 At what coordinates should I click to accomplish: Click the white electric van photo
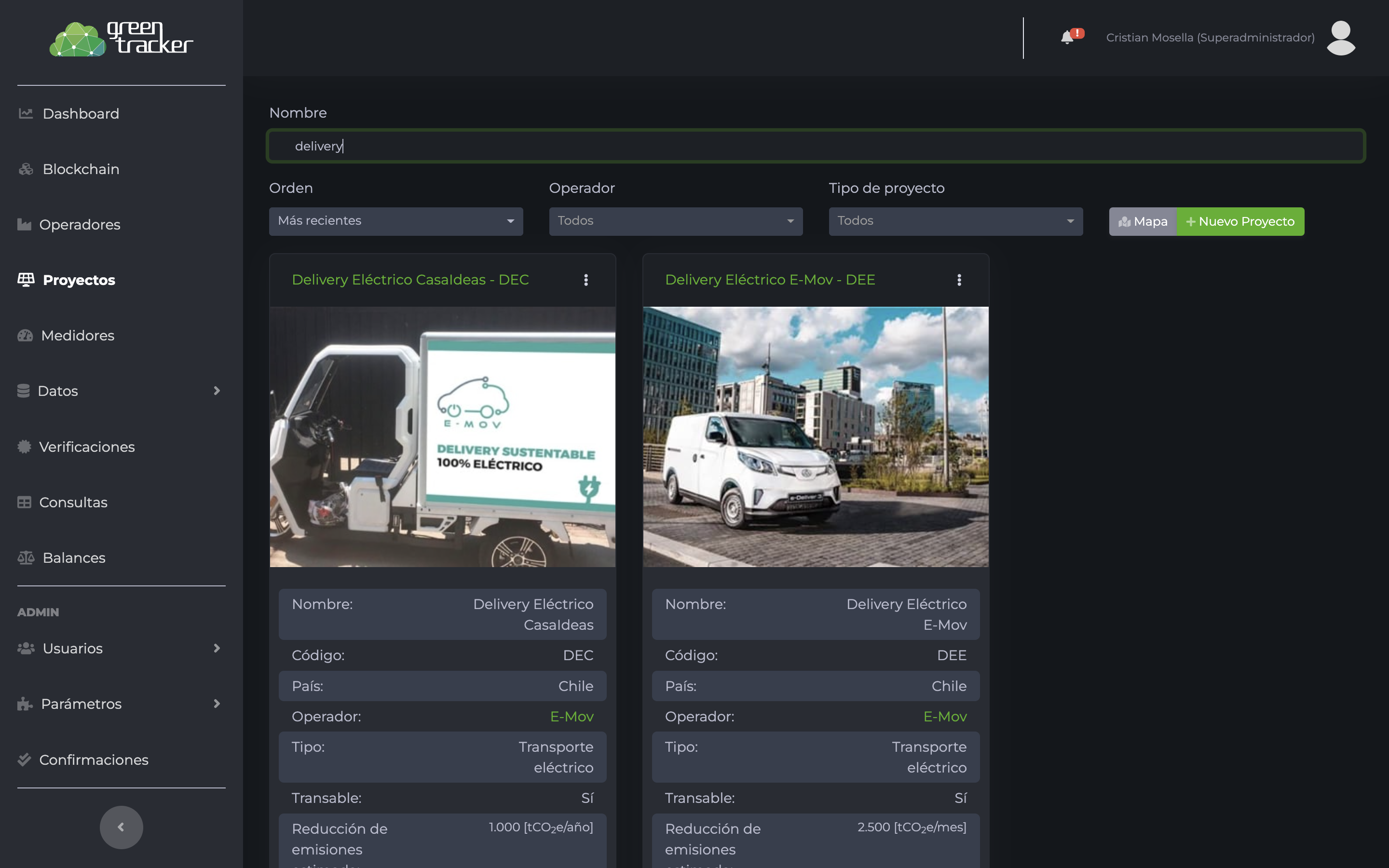point(816,437)
